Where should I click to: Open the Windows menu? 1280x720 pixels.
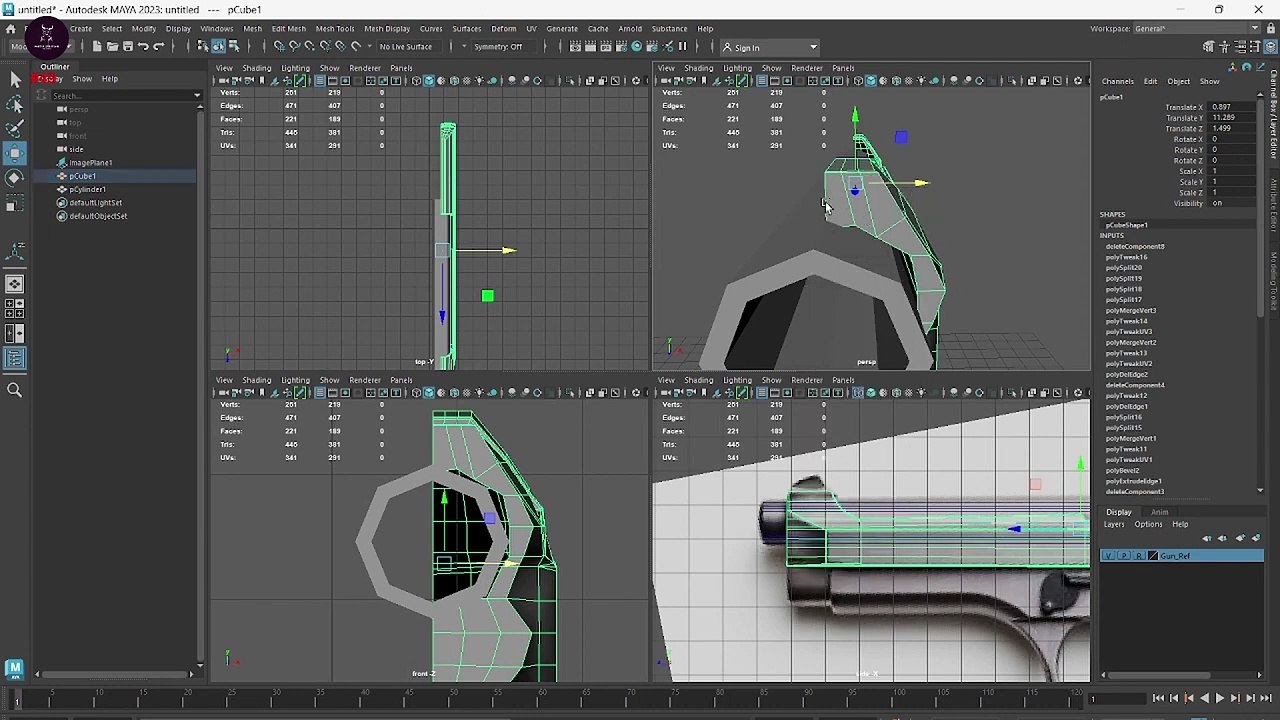[x=216, y=29]
